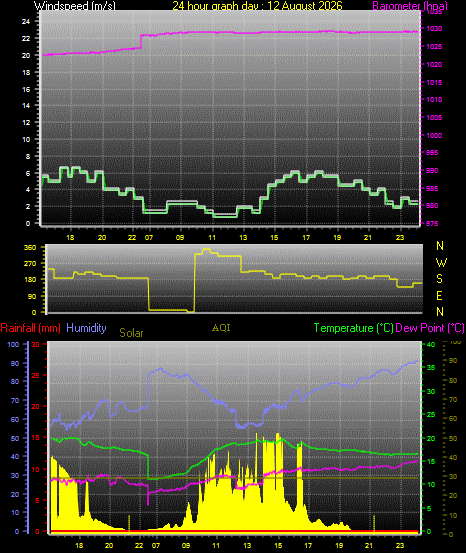The height and width of the screenshot is (553, 466).
Task: Click the 40 tick on temperature axis
Action: pyautogui.click(x=431, y=345)
